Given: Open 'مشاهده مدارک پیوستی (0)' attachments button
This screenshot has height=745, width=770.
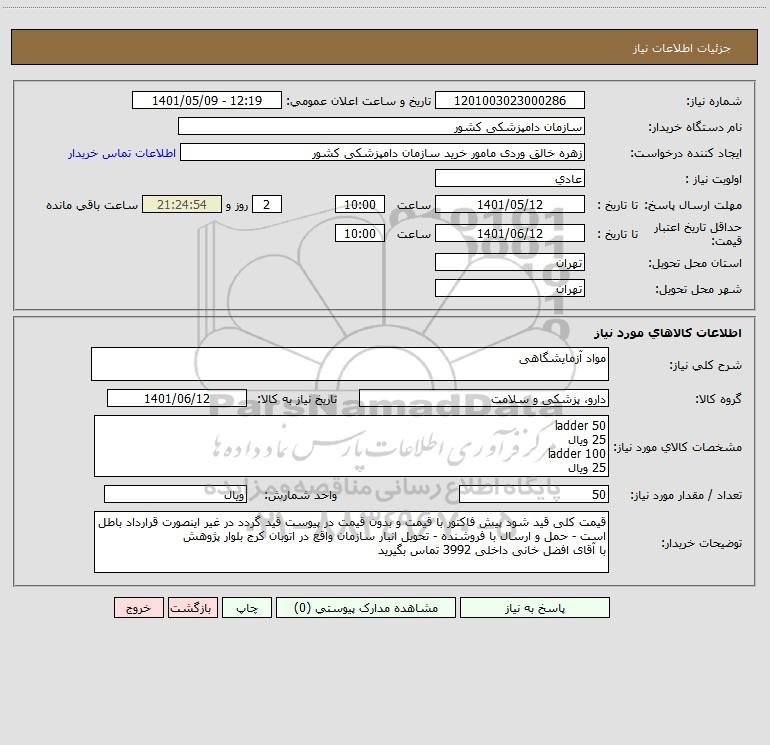Looking at the screenshot, I should pos(366,607).
